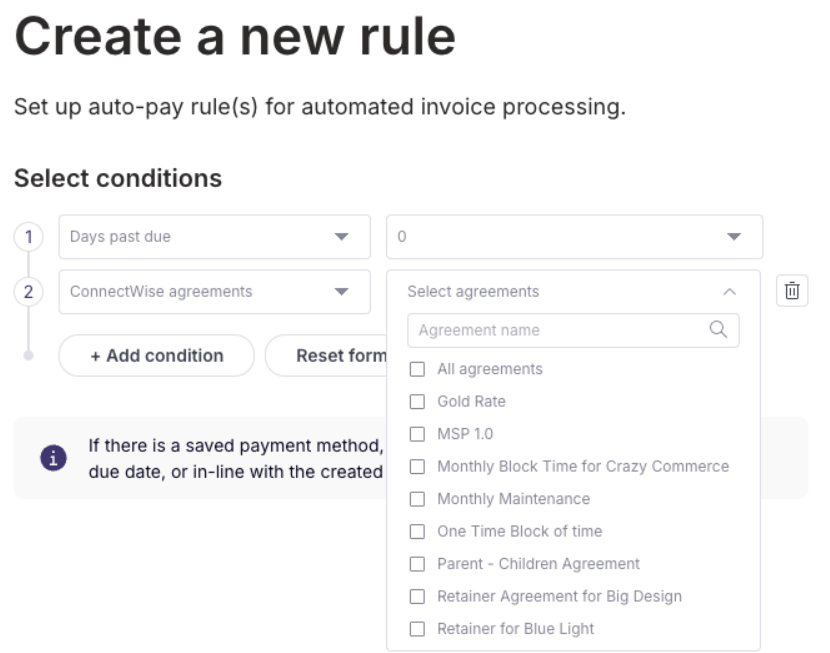Check the Monthly Maintenance agreement
Screen dimensions: 830x653
coord(417,499)
